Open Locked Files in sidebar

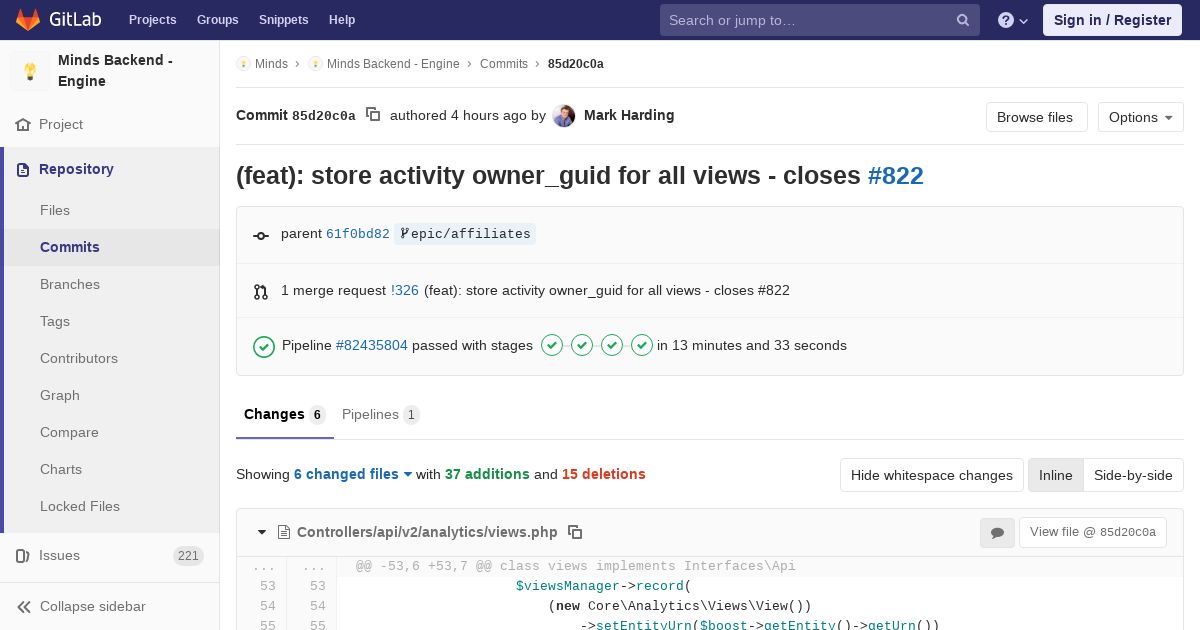coord(80,506)
